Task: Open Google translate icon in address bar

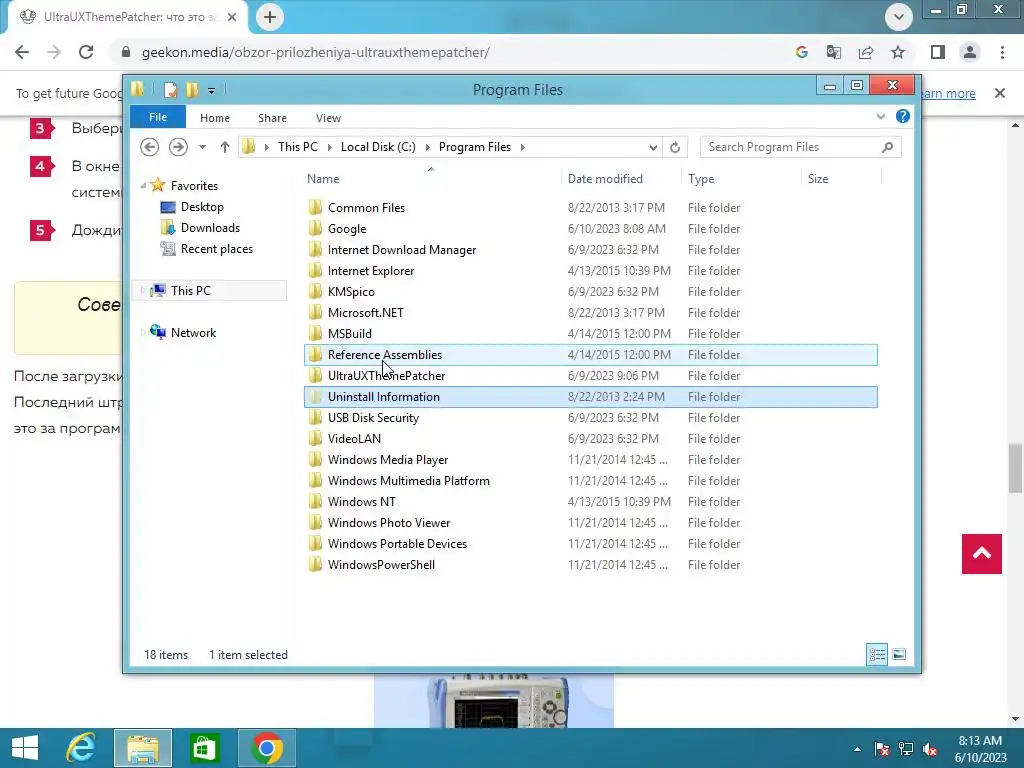Action: coord(834,52)
